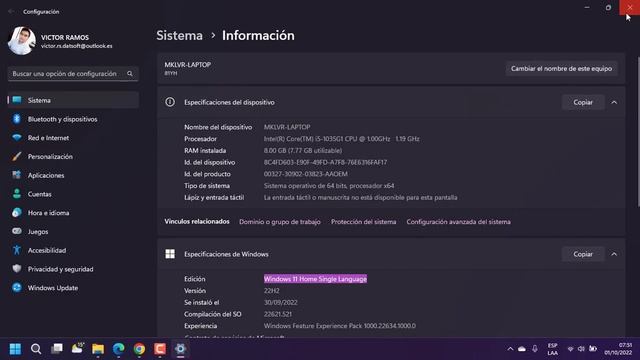
Task: Collapse Especificaciones de Windows section
Action: point(614,254)
